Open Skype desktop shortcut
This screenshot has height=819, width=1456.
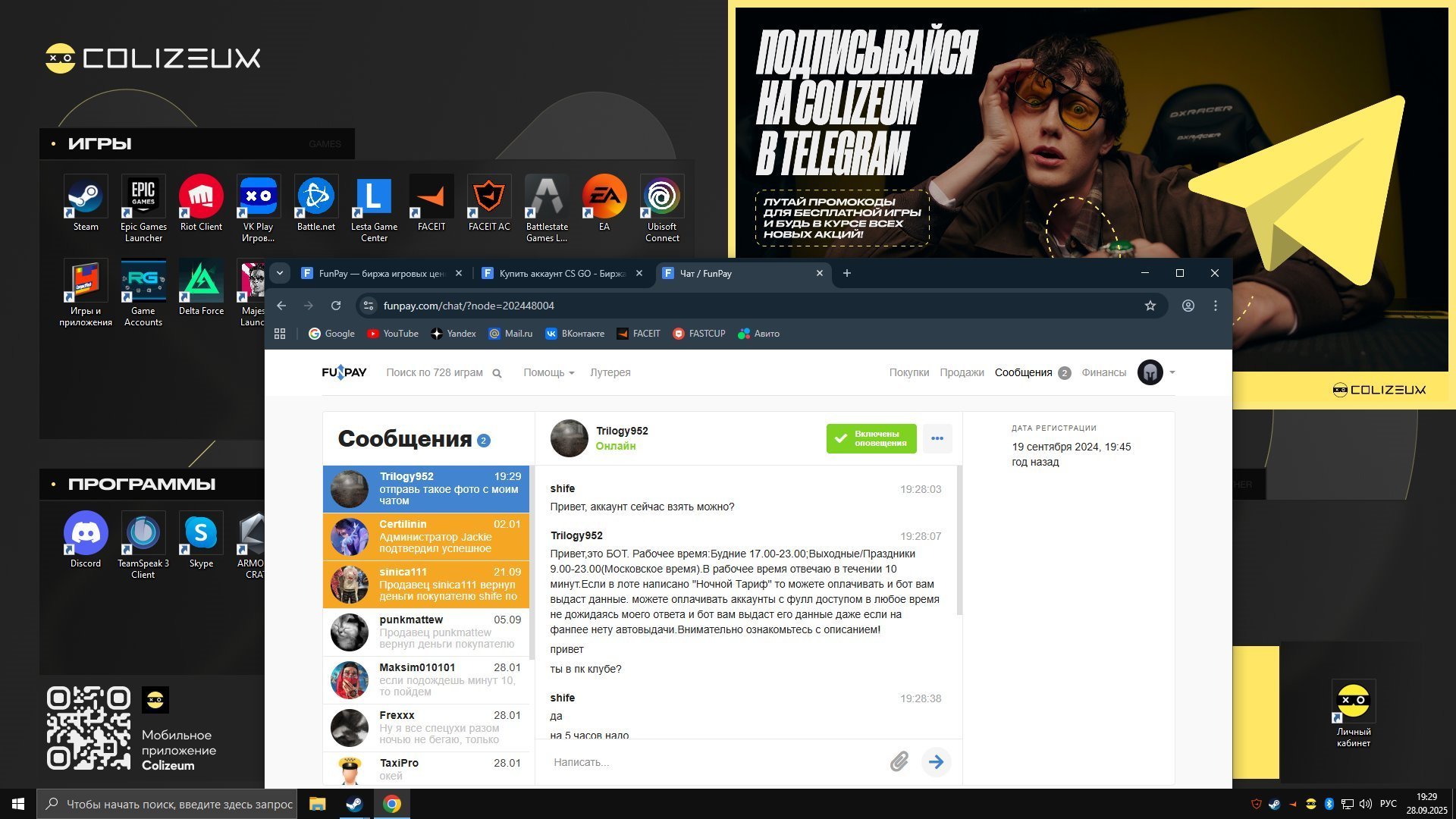(x=201, y=539)
